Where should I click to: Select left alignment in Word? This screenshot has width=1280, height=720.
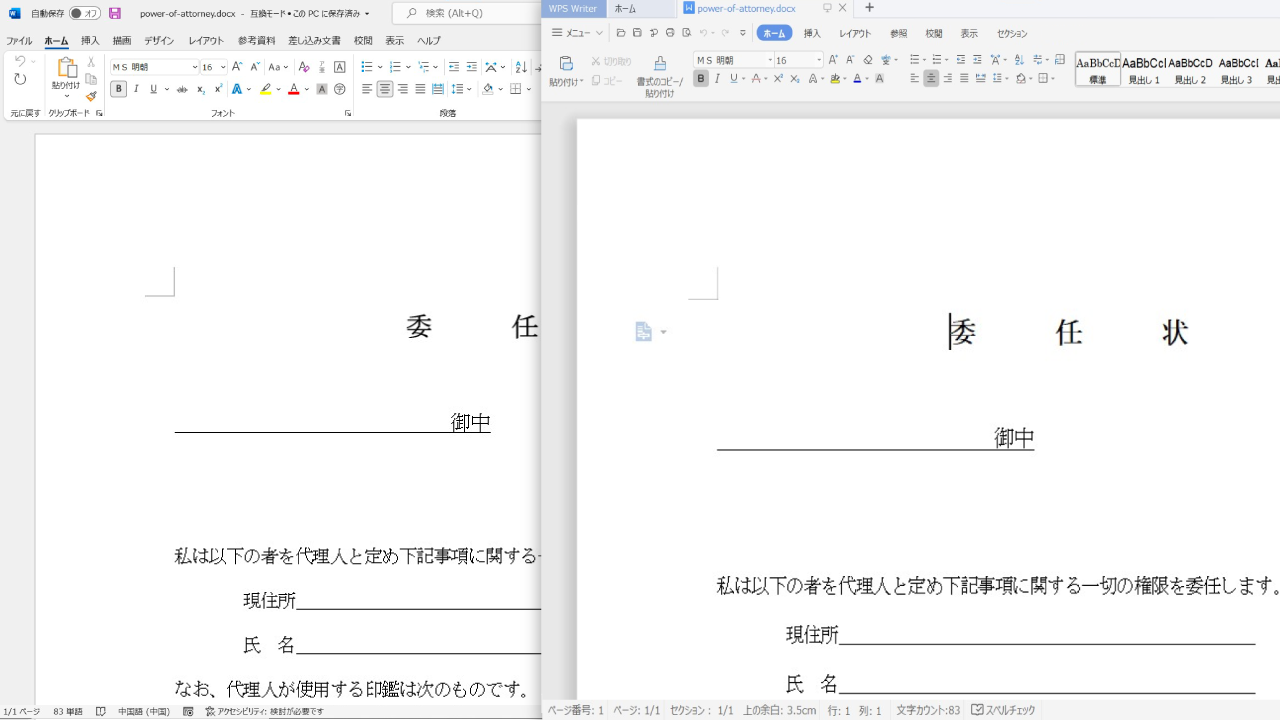pos(367,89)
